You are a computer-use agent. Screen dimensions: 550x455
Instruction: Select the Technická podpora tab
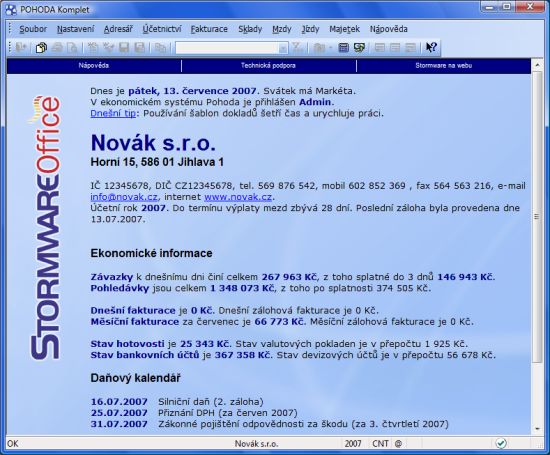268,66
